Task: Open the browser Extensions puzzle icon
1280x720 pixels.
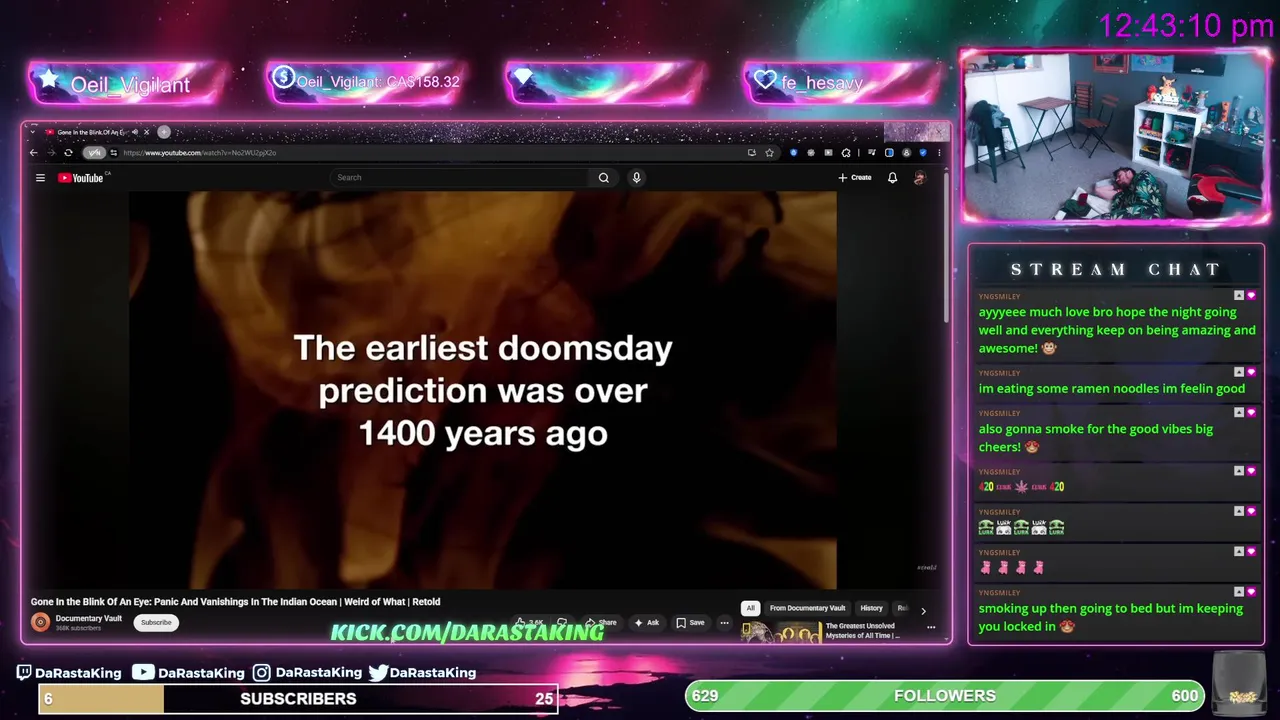Action: [846, 153]
